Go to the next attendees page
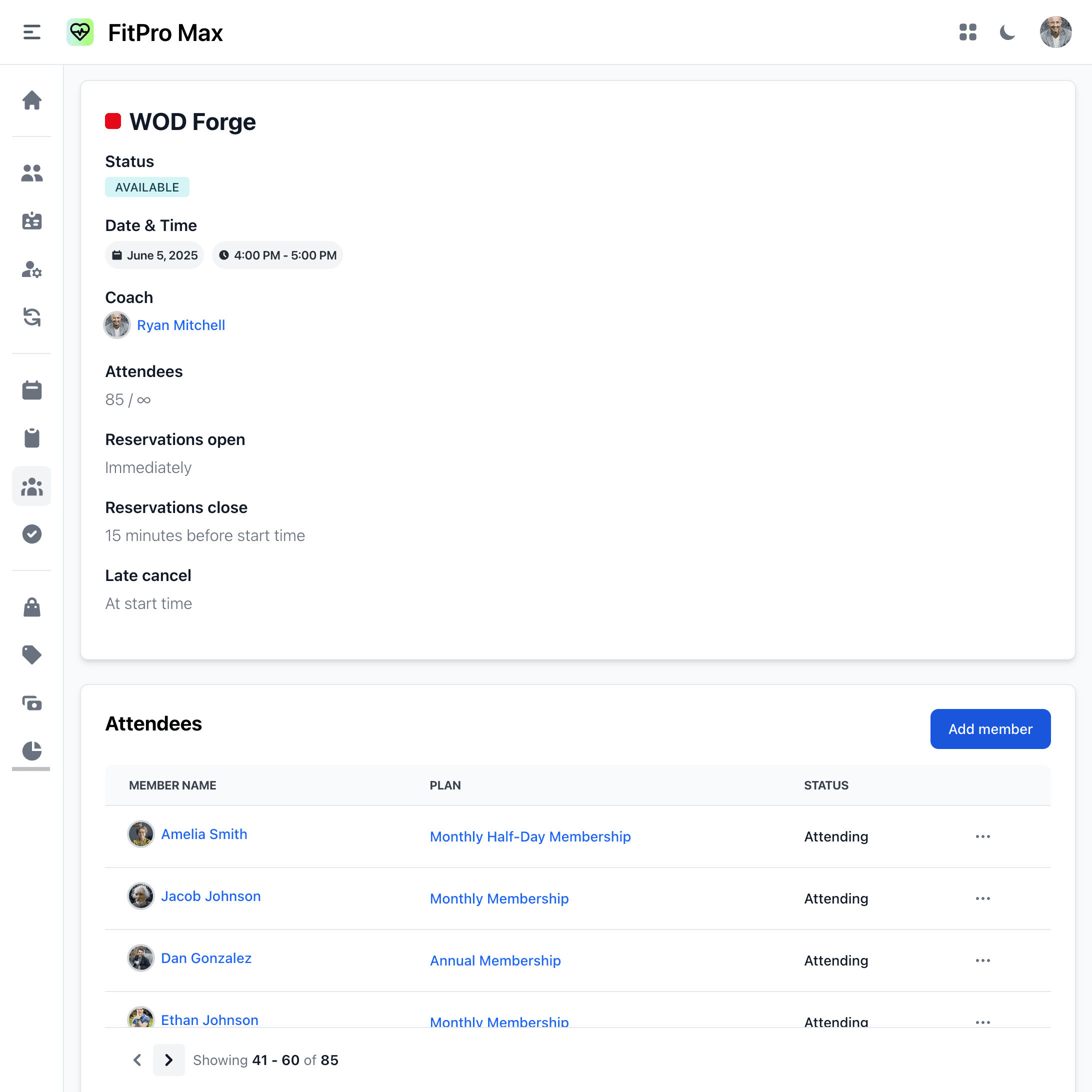The height and width of the screenshot is (1092, 1092). coord(168,1060)
